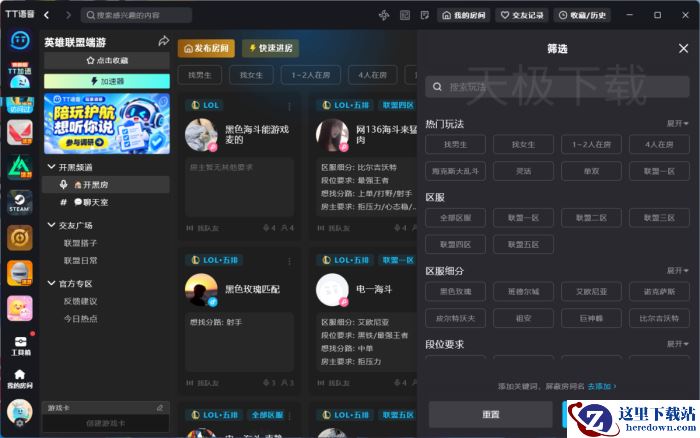Click the 去添加 link
Viewport: 700px width, 438px height.
click(601, 386)
